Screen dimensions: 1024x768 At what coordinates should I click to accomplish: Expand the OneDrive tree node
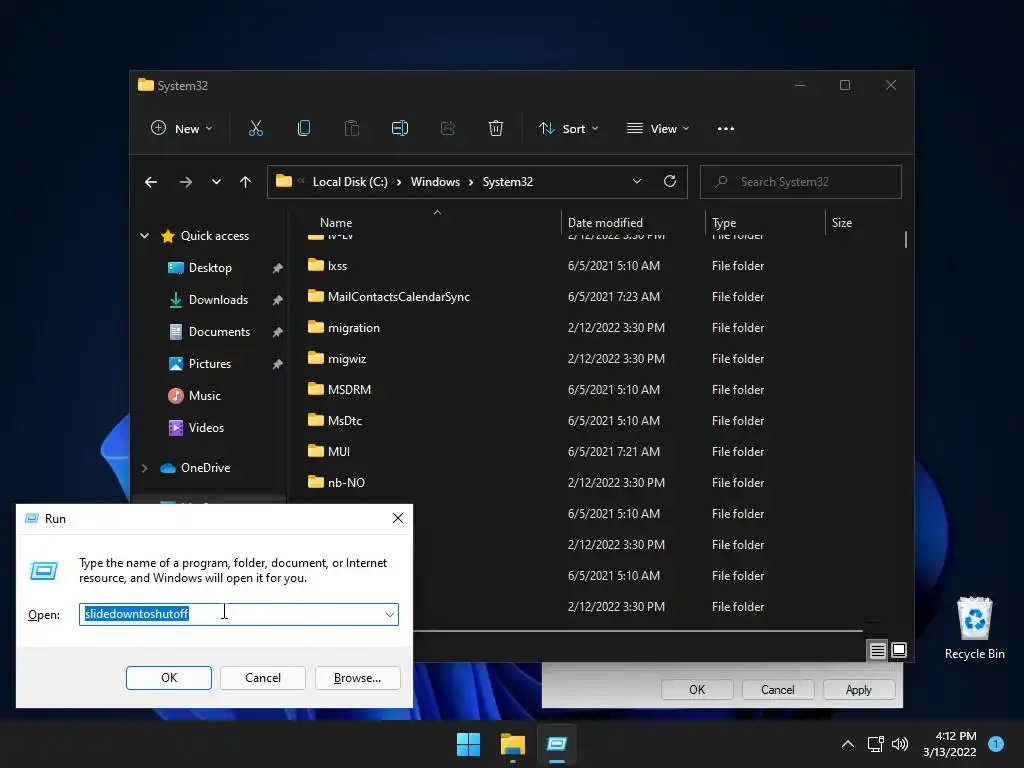(x=144, y=468)
